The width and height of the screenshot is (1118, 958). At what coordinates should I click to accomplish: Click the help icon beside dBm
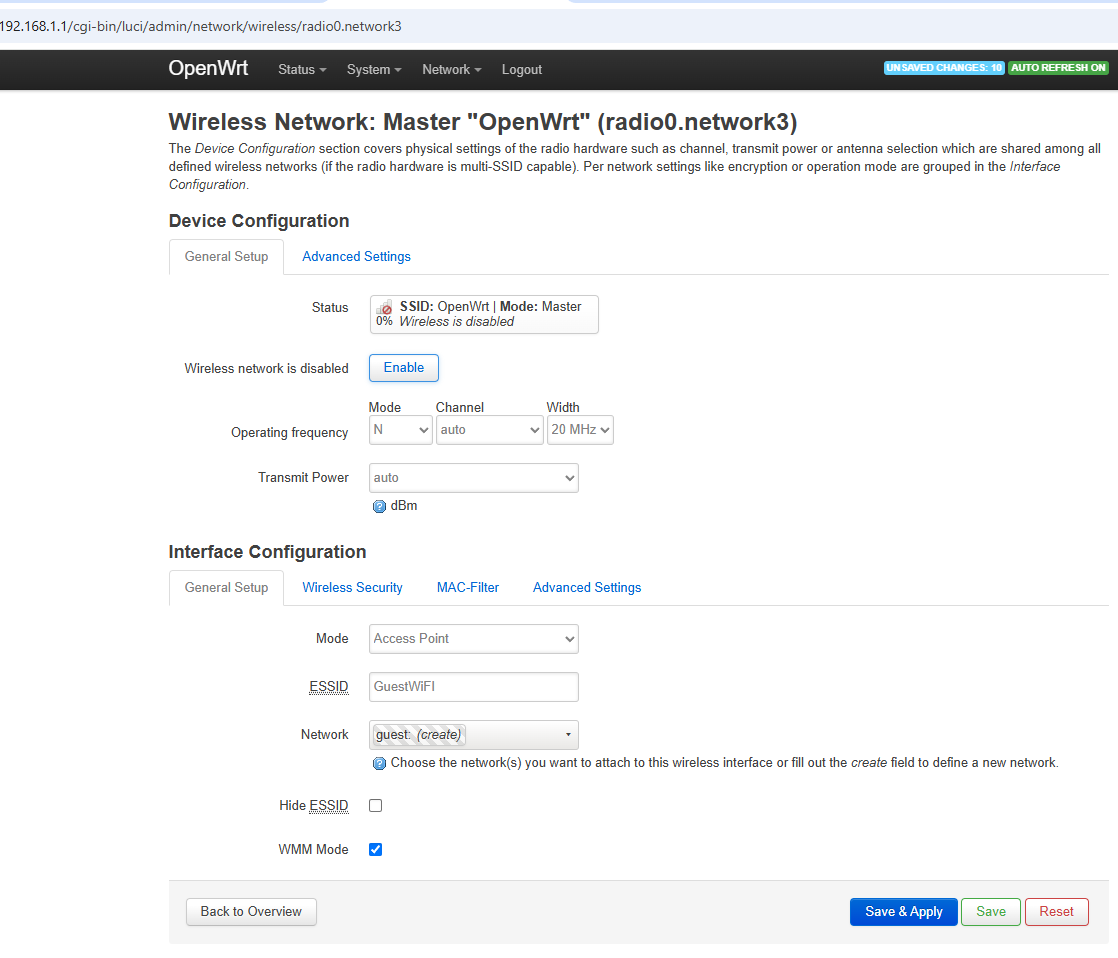tap(379, 506)
